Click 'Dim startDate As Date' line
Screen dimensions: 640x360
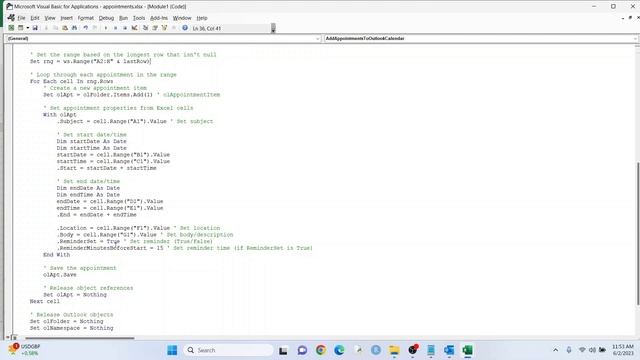91,141
